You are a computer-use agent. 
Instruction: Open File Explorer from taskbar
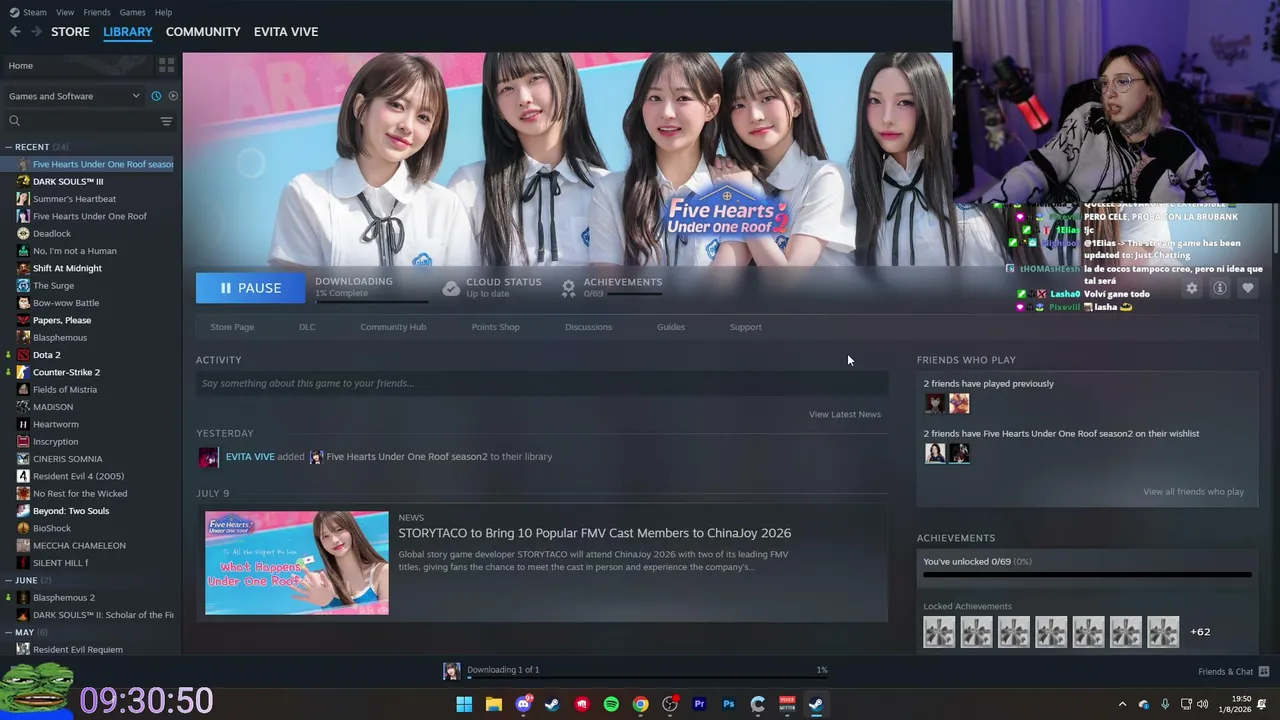(x=493, y=704)
